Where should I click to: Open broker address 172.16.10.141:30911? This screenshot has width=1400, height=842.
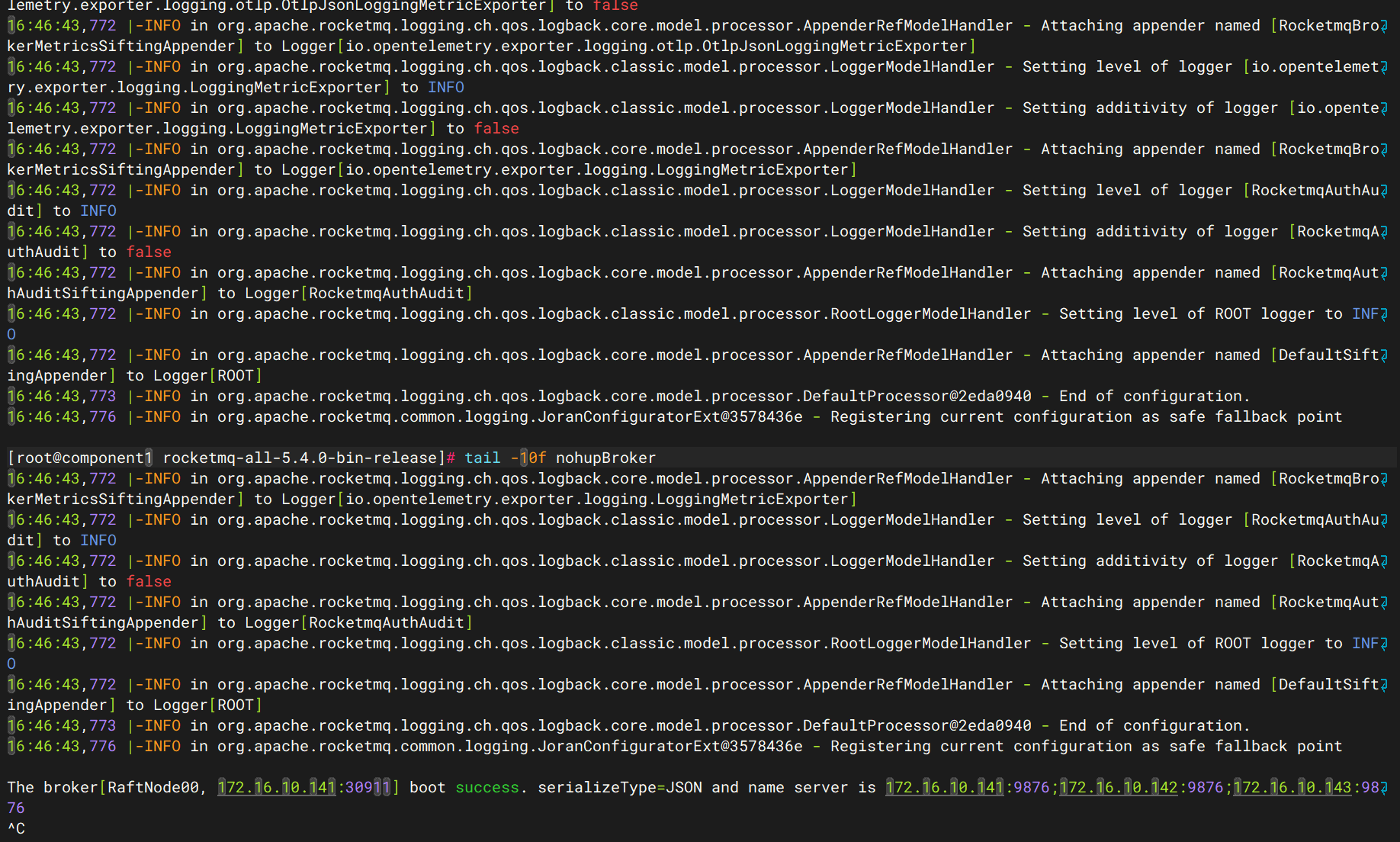click(x=304, y=787)
